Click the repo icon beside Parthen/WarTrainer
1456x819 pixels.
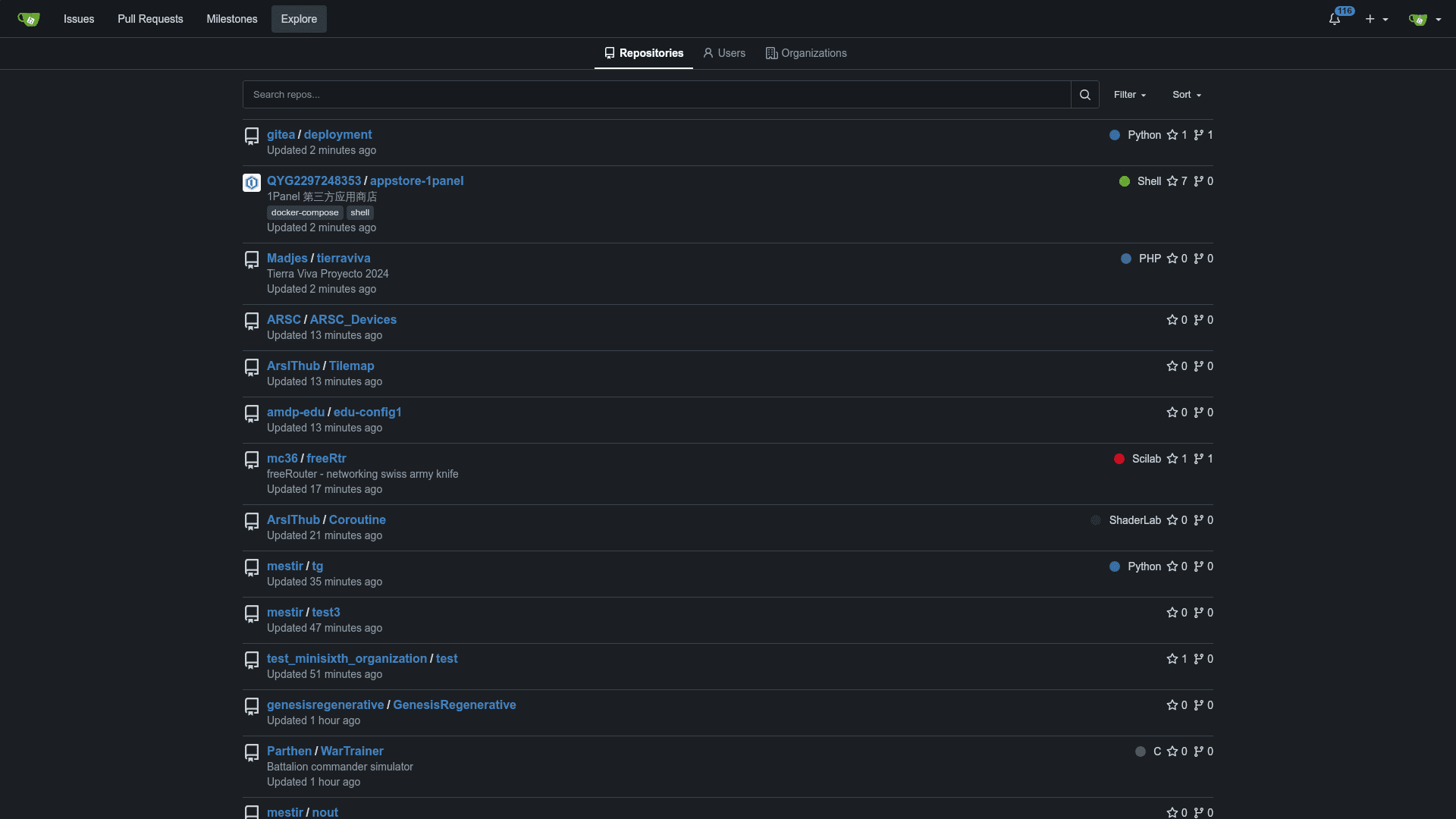click(x=252, y=753)
